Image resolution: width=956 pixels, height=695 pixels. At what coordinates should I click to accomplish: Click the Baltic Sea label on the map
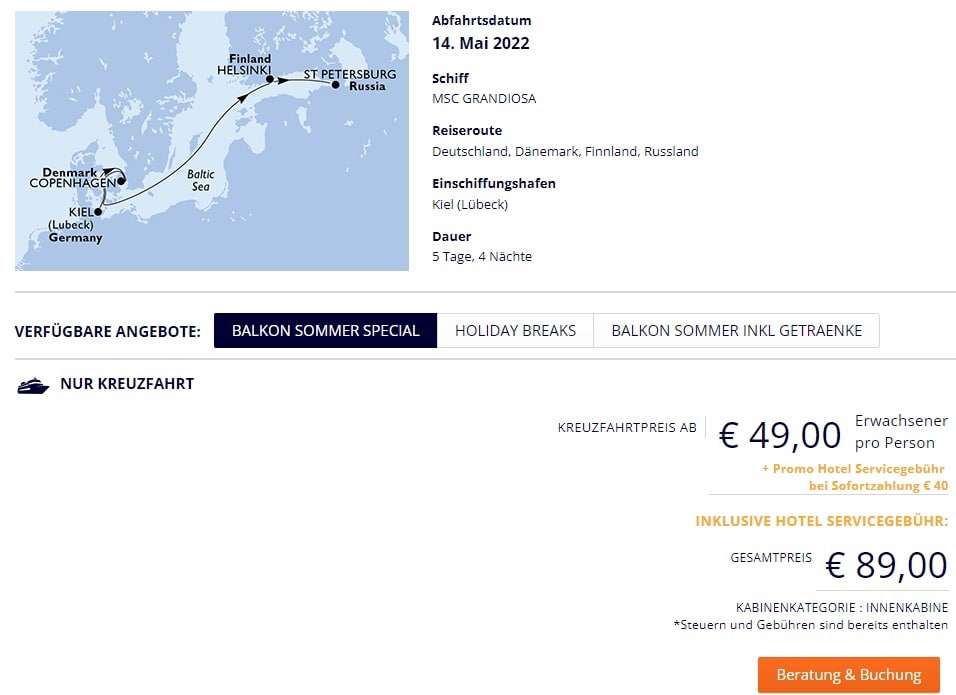click(x=201, y=181)
